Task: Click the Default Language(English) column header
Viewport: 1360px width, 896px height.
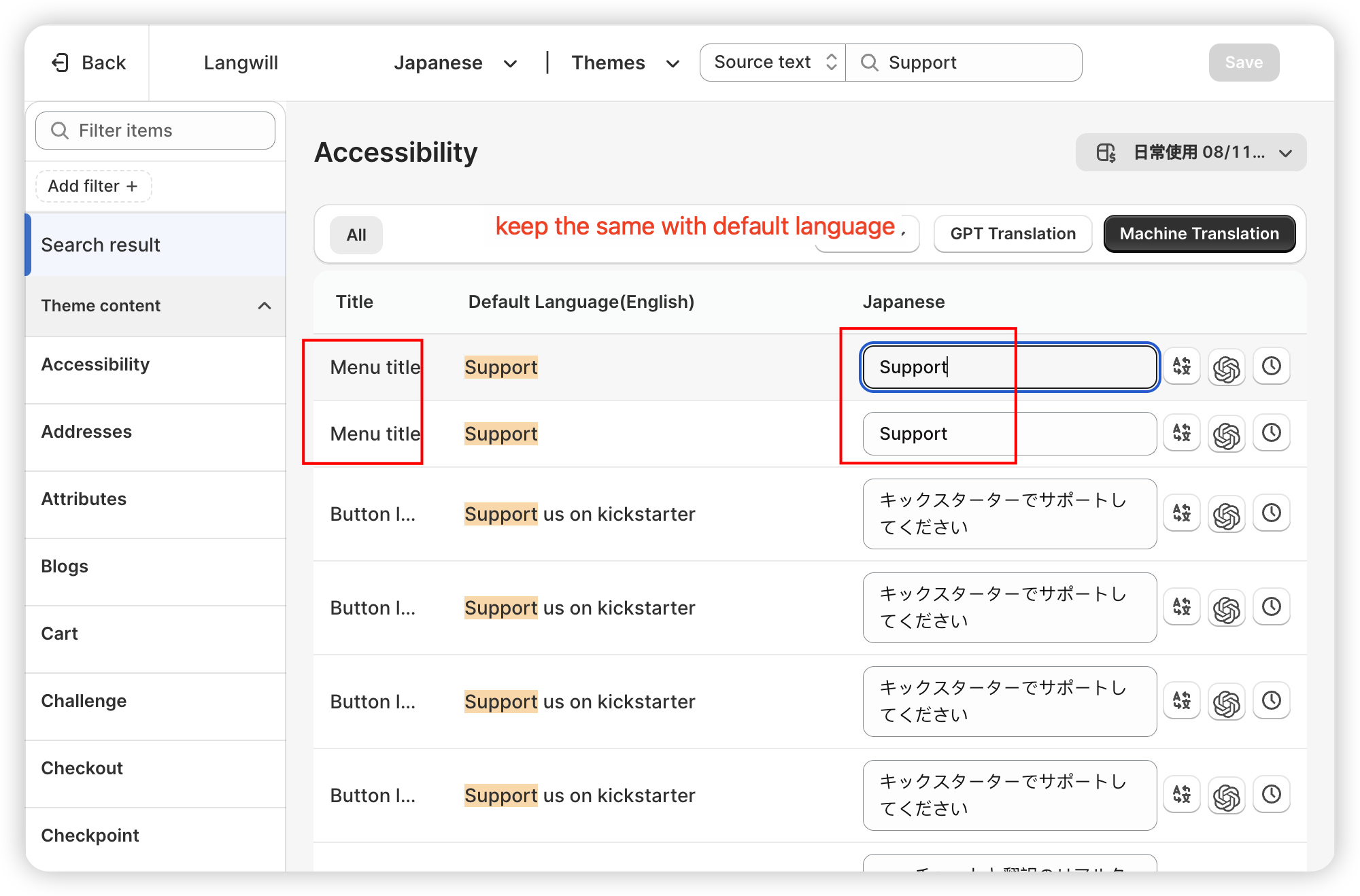Action: tap(581, 302)
